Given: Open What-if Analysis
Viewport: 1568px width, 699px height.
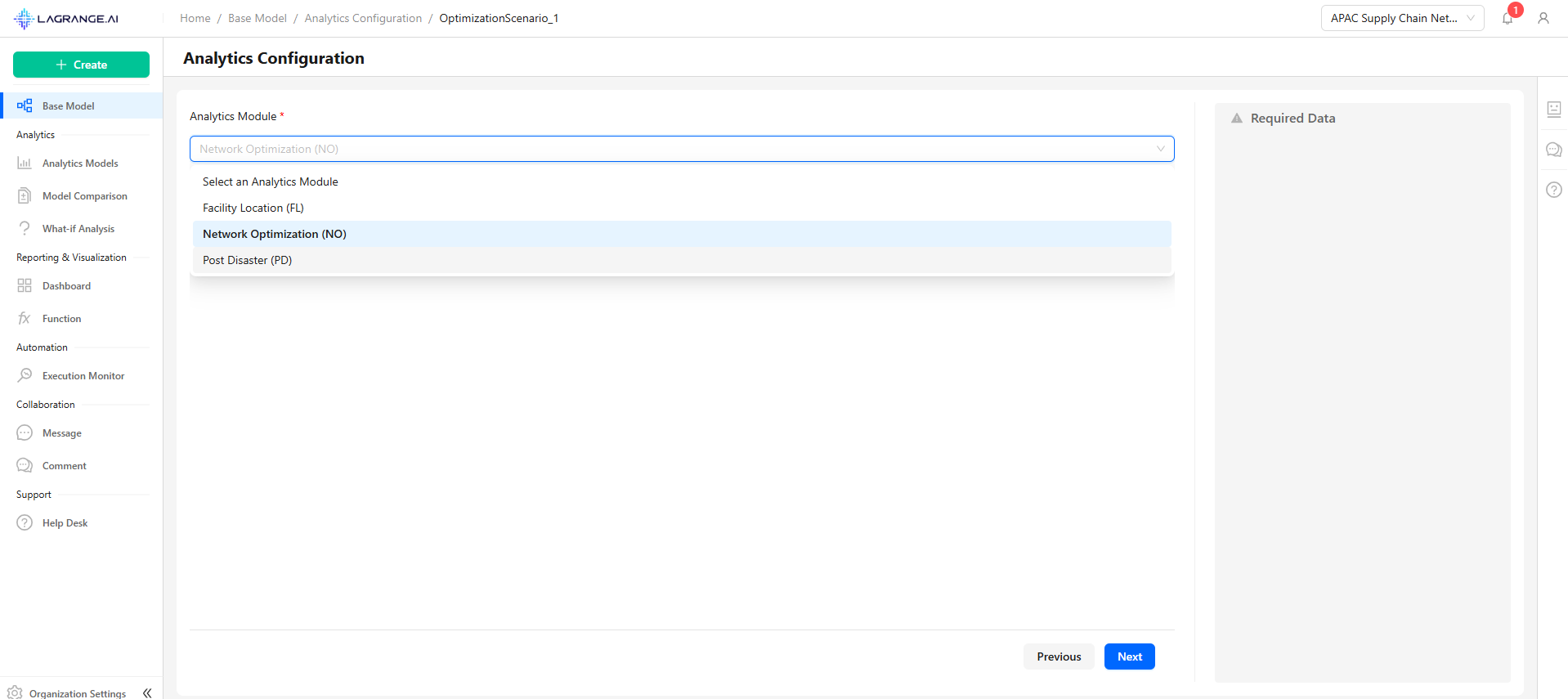Looking at the screenshot, I should point(78,228).
